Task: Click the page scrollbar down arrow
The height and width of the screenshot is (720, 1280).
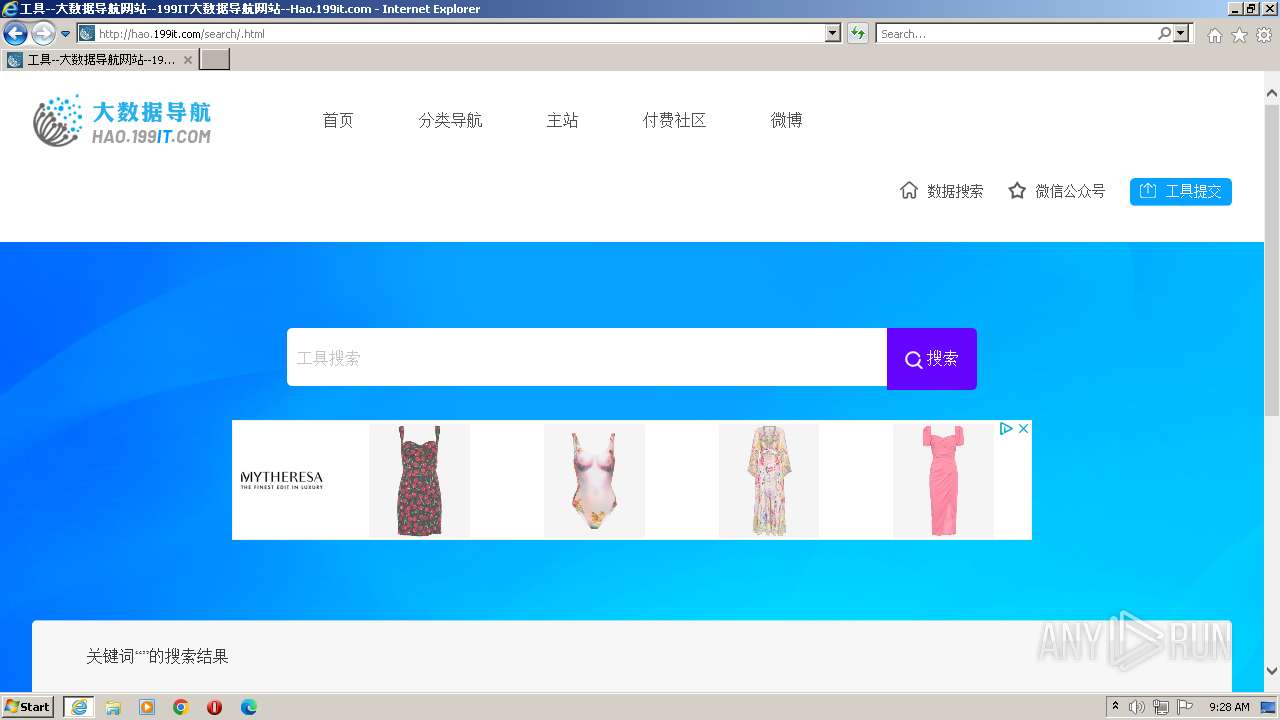Action: (1272, 670)
